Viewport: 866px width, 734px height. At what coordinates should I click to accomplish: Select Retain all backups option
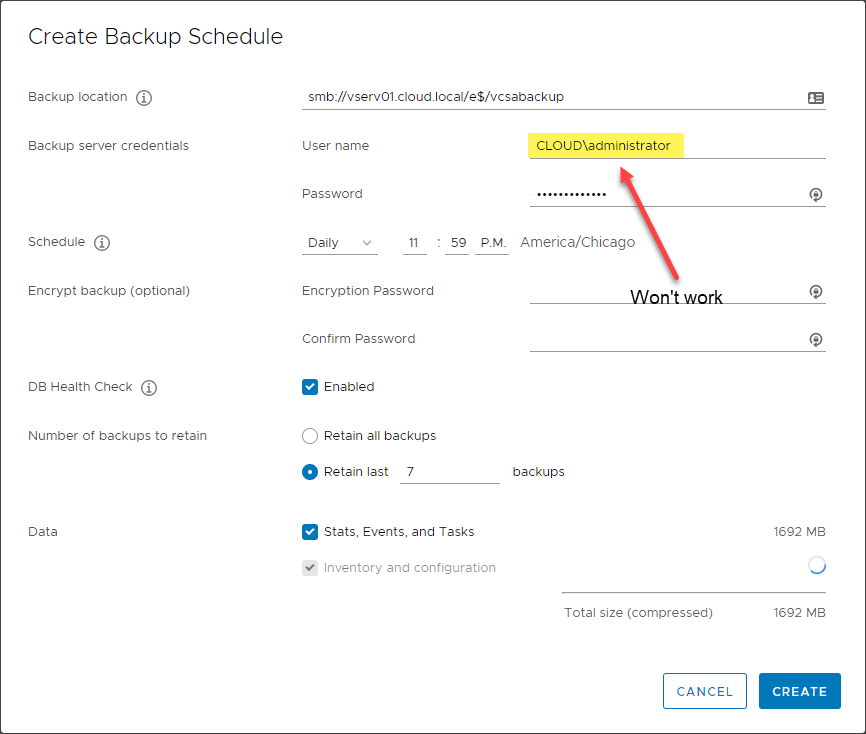pyautogui.click(x=310, y=436)
